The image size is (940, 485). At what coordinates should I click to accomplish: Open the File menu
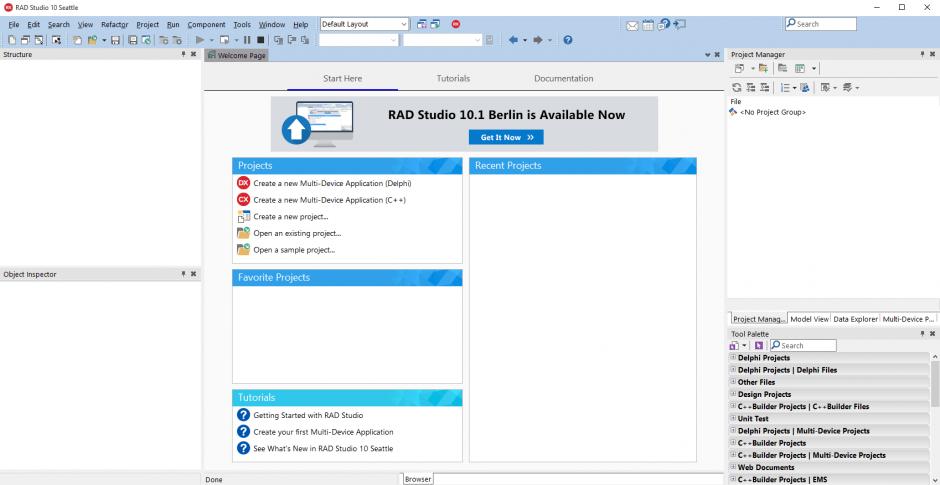click(x=14, y=25)
